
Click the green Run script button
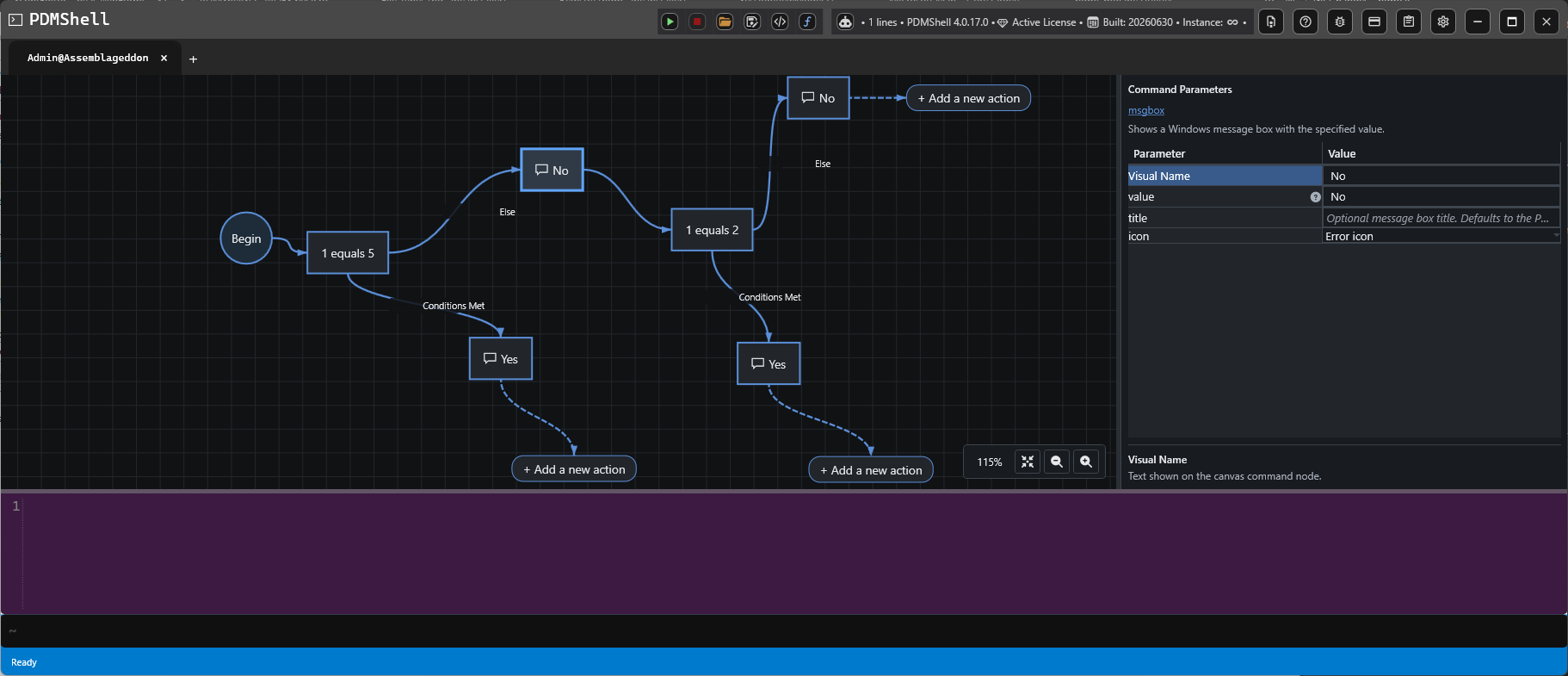click(670, 22)
